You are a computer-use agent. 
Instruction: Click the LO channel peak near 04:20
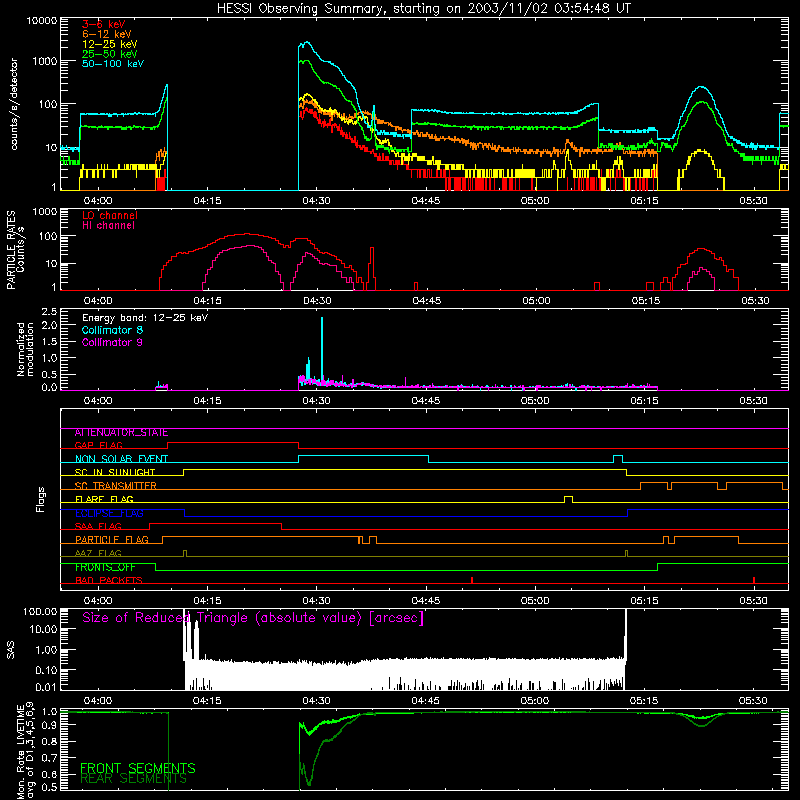pos(247,234)
